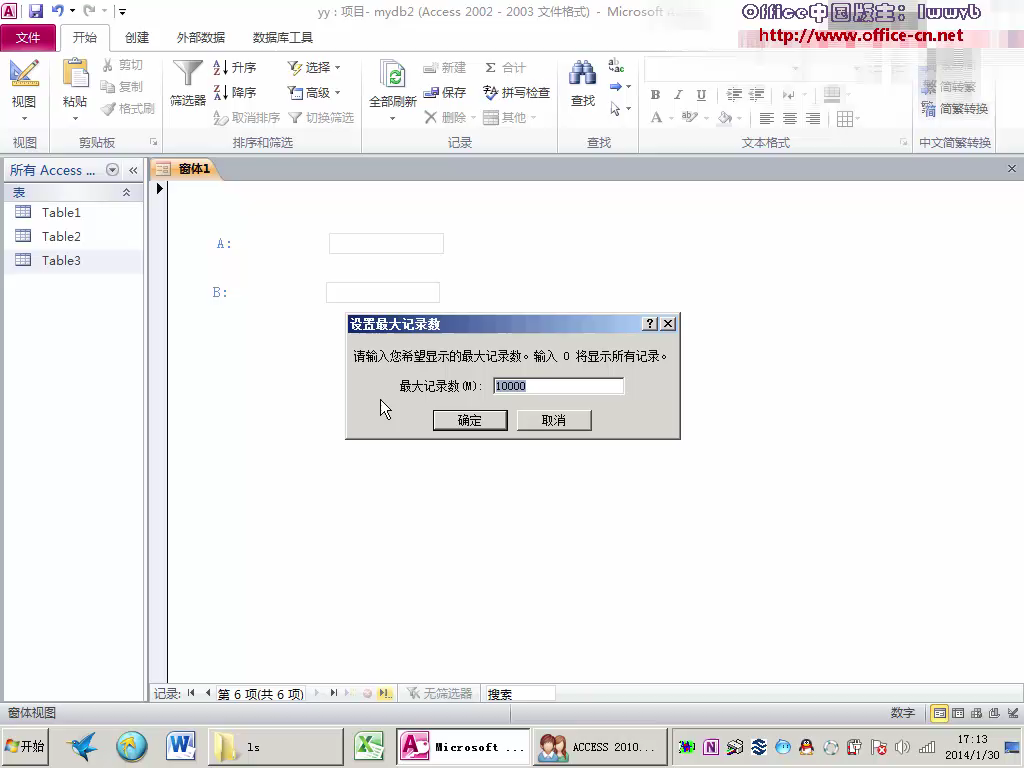Click the replace (ab→ac) icon
Viewport: 1024px width, 768px height.
tap(616, 65)
